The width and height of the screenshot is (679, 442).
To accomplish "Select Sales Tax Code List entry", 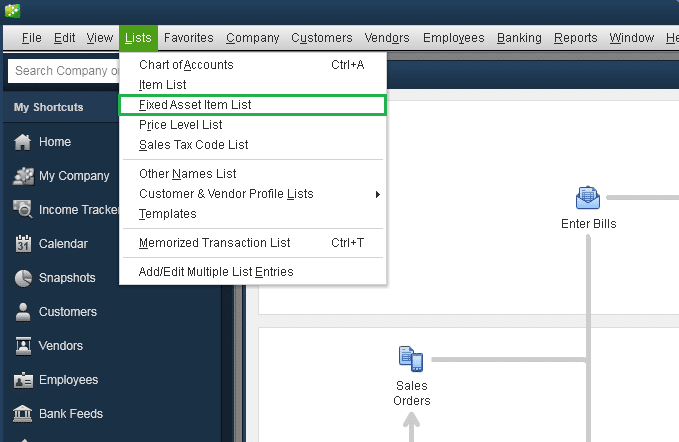I will (x=252, y=145).
